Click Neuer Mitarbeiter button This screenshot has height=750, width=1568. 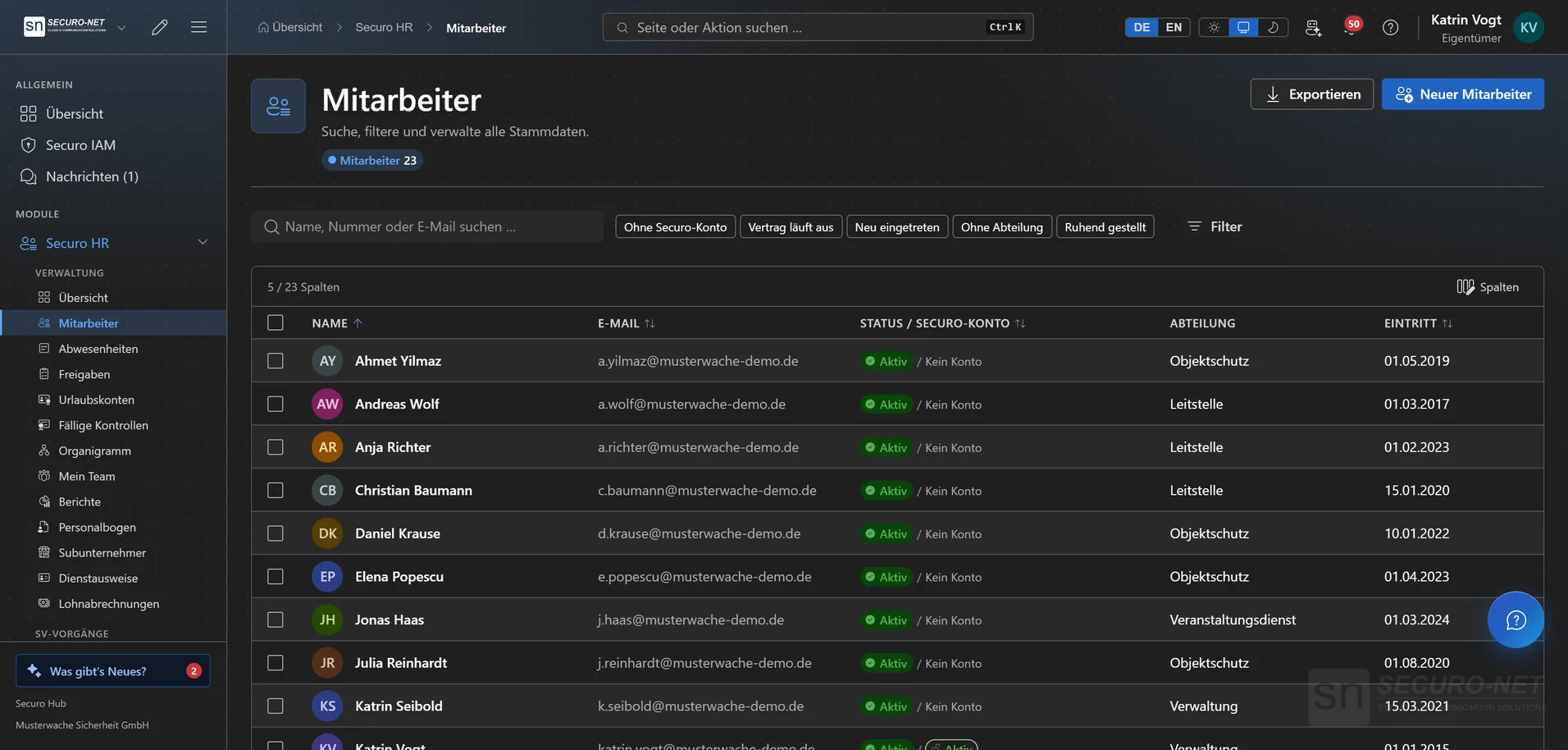(x=1462, y=94)
